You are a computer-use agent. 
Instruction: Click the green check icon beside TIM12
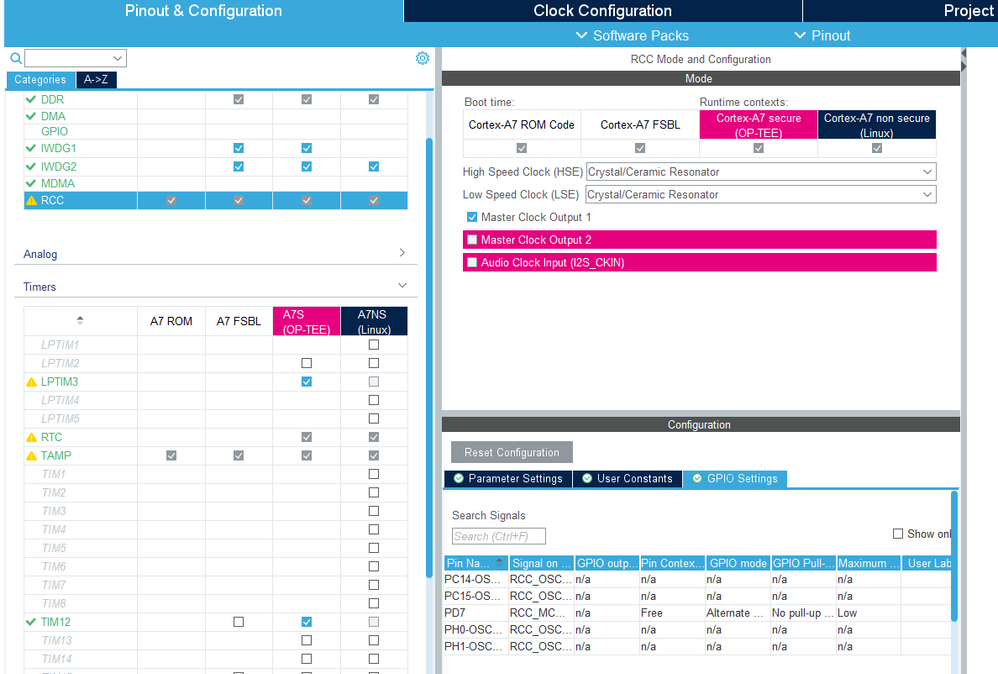coord(31,621)
